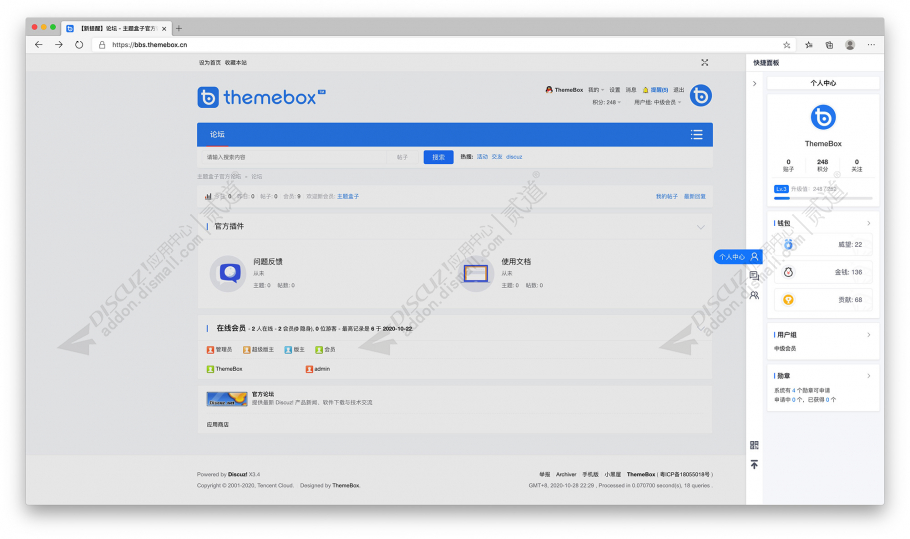The height and width of the screenshot is (539, 910).
Task: Go back with the browser back arrow
Action: point(39,45)
